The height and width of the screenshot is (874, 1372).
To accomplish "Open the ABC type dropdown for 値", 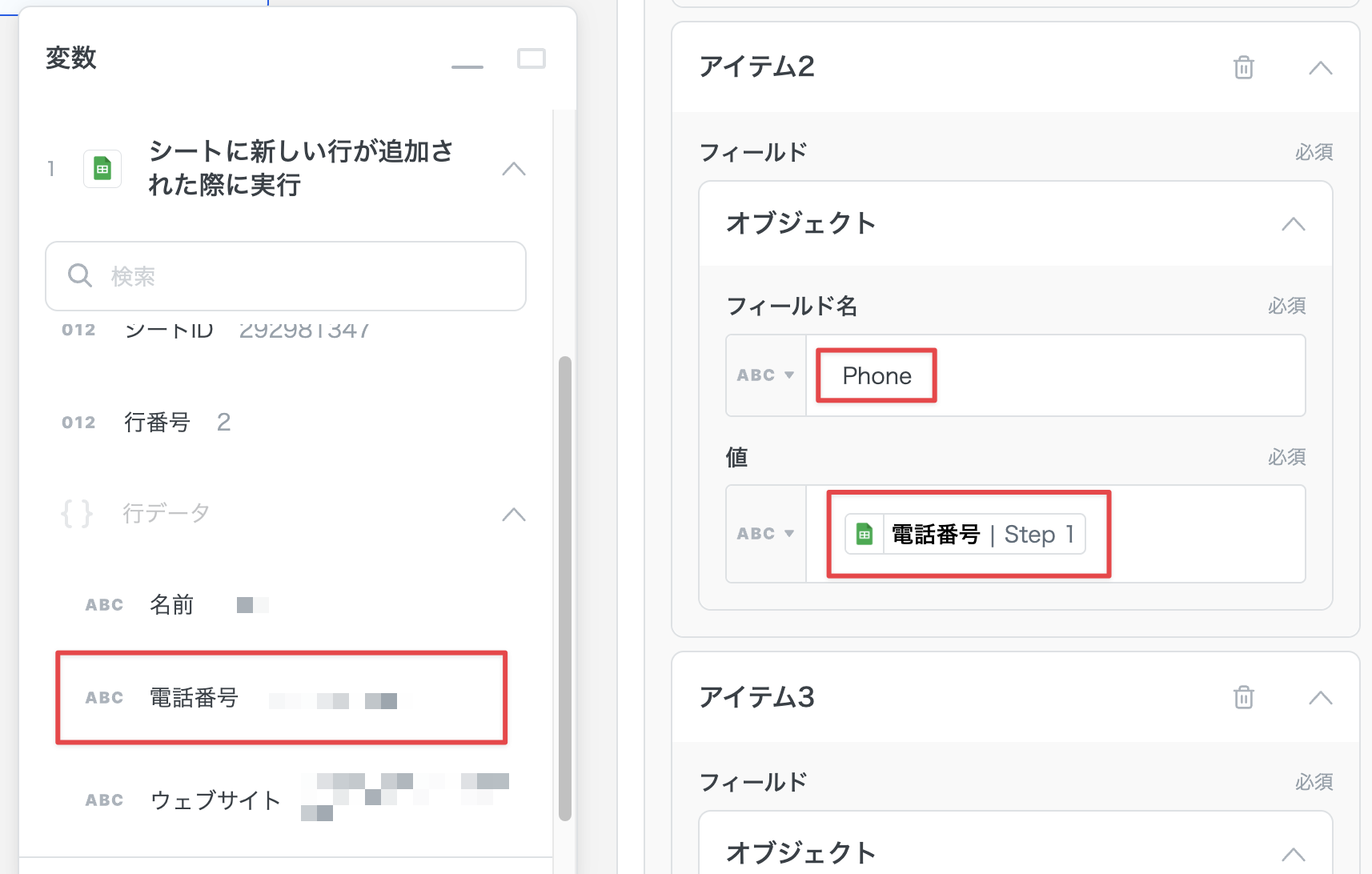I will [765, 534].
